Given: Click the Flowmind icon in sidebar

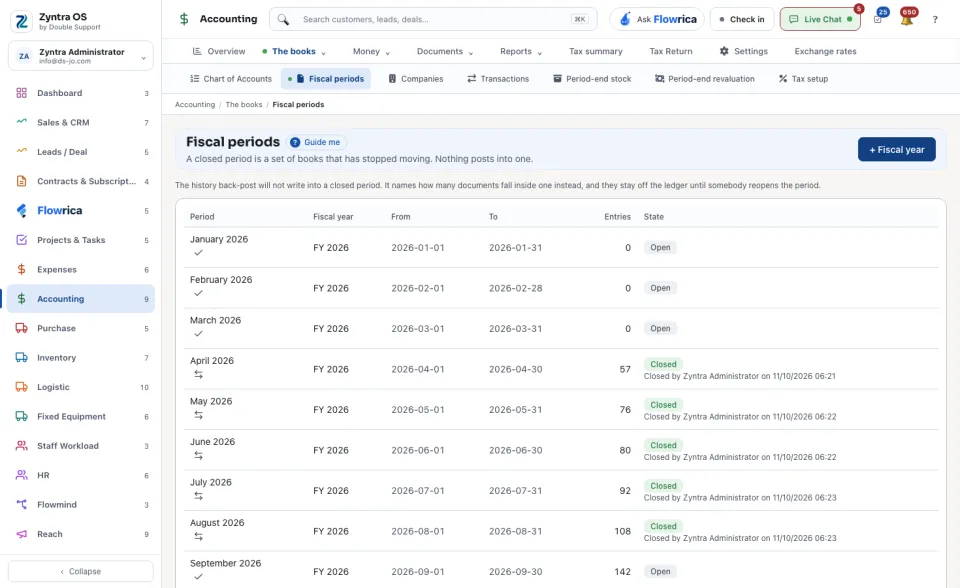Looking at the screenshot, I should 21,505.
